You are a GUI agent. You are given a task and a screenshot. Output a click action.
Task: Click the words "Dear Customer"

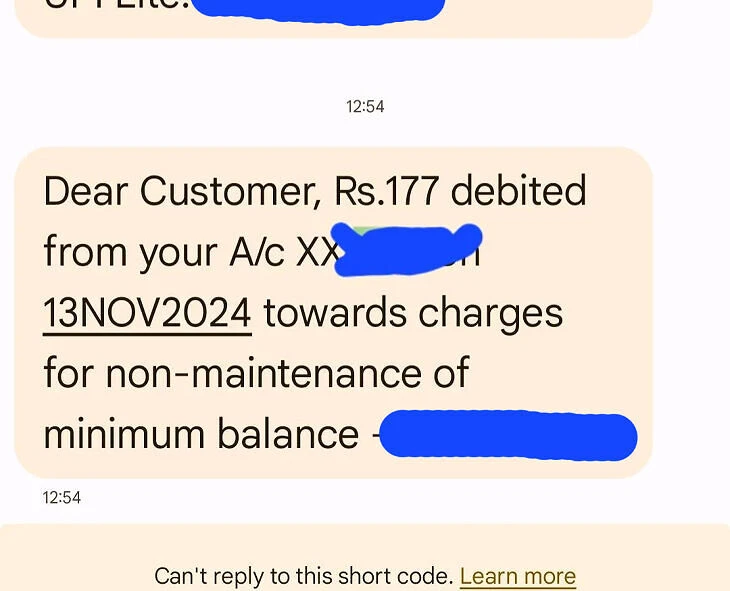(x=182, y=191)
